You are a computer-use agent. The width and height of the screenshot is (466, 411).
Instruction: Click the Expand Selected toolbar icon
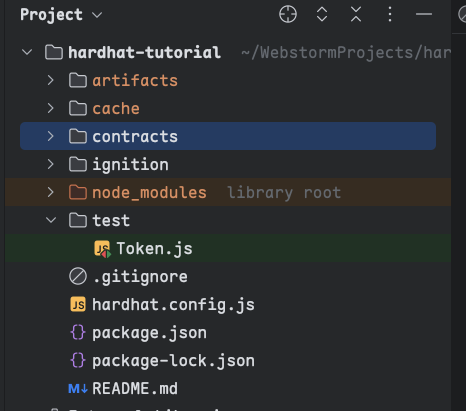(x=322, y=14)
